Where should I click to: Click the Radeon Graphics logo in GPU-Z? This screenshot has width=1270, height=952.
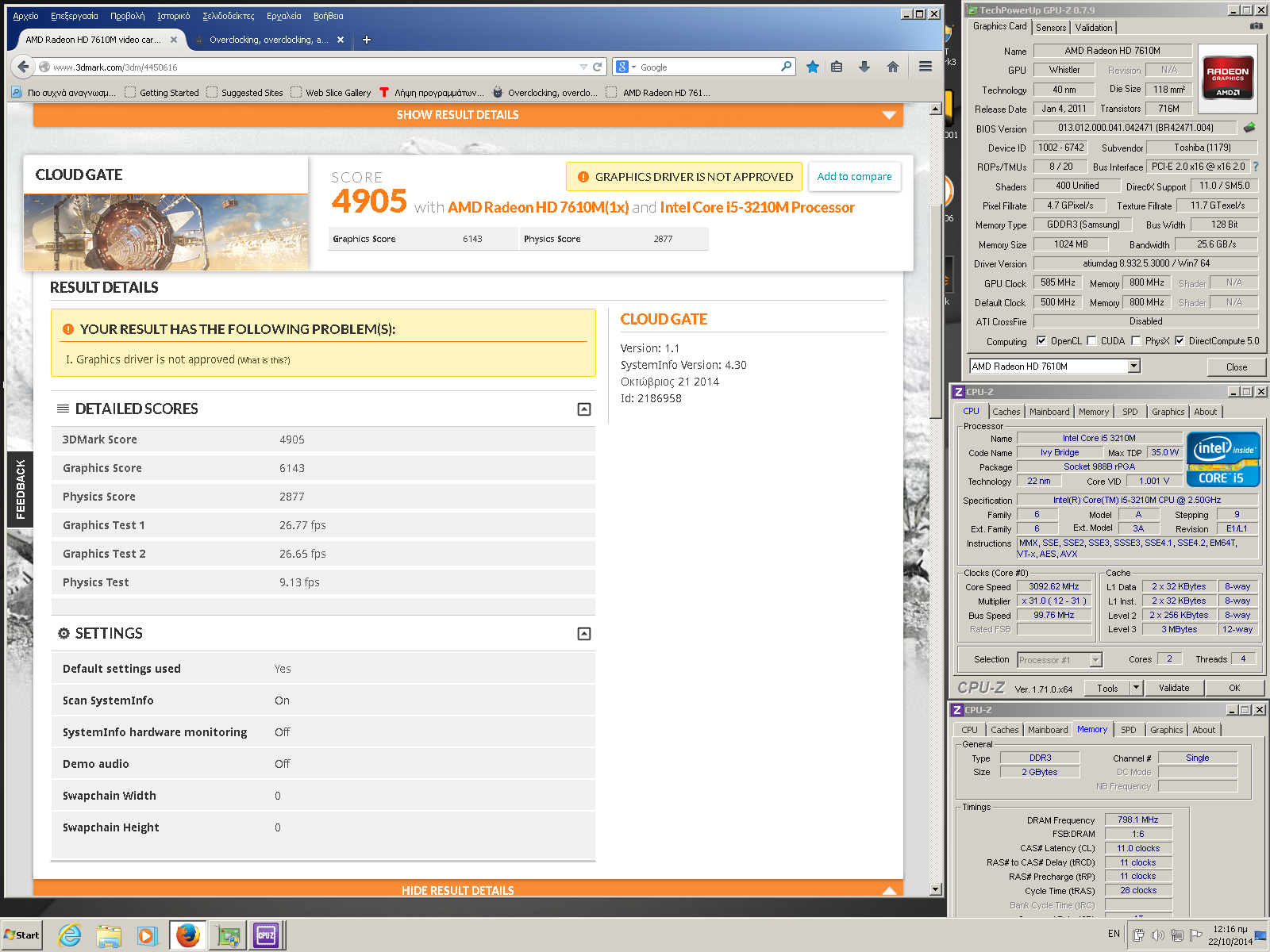1227,77
